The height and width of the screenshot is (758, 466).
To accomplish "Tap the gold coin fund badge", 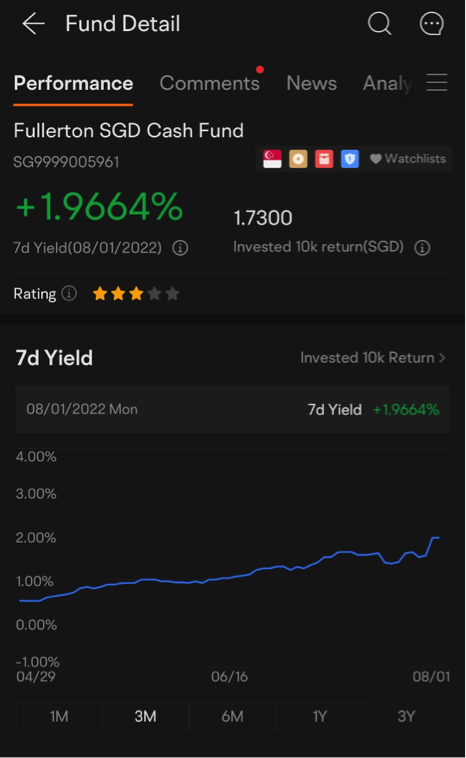I will [298, 159].
